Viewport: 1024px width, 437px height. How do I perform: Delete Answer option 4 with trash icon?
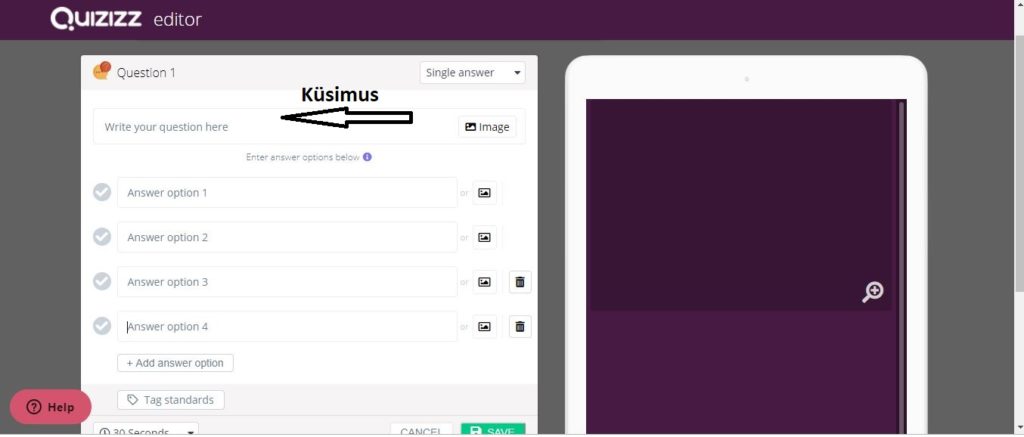coord(520,326)
